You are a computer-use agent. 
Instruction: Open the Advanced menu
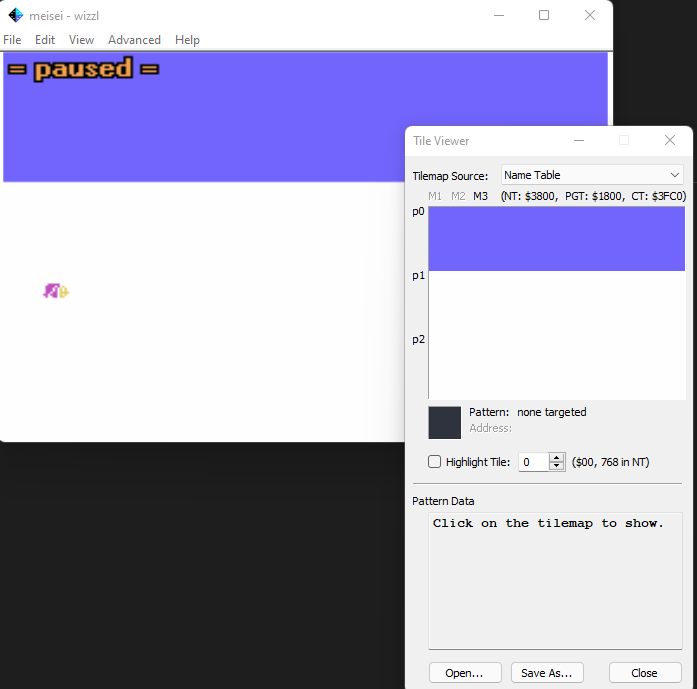coord(134,40)
